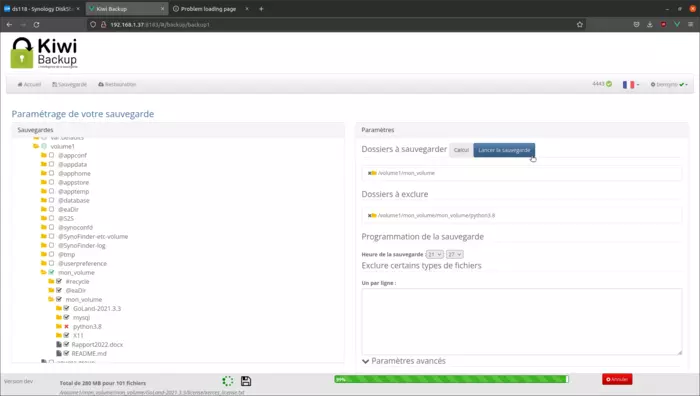Click the red X exclusion mark on python3.8
Image resolution: width=700 pixels, height=396 pixels.
(67, 326)
